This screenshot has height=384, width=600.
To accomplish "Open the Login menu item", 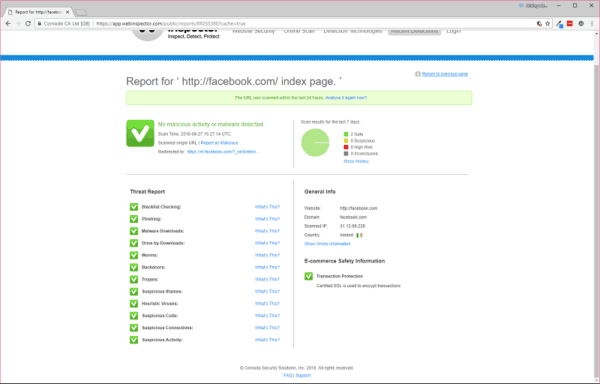I will point(453,31).
